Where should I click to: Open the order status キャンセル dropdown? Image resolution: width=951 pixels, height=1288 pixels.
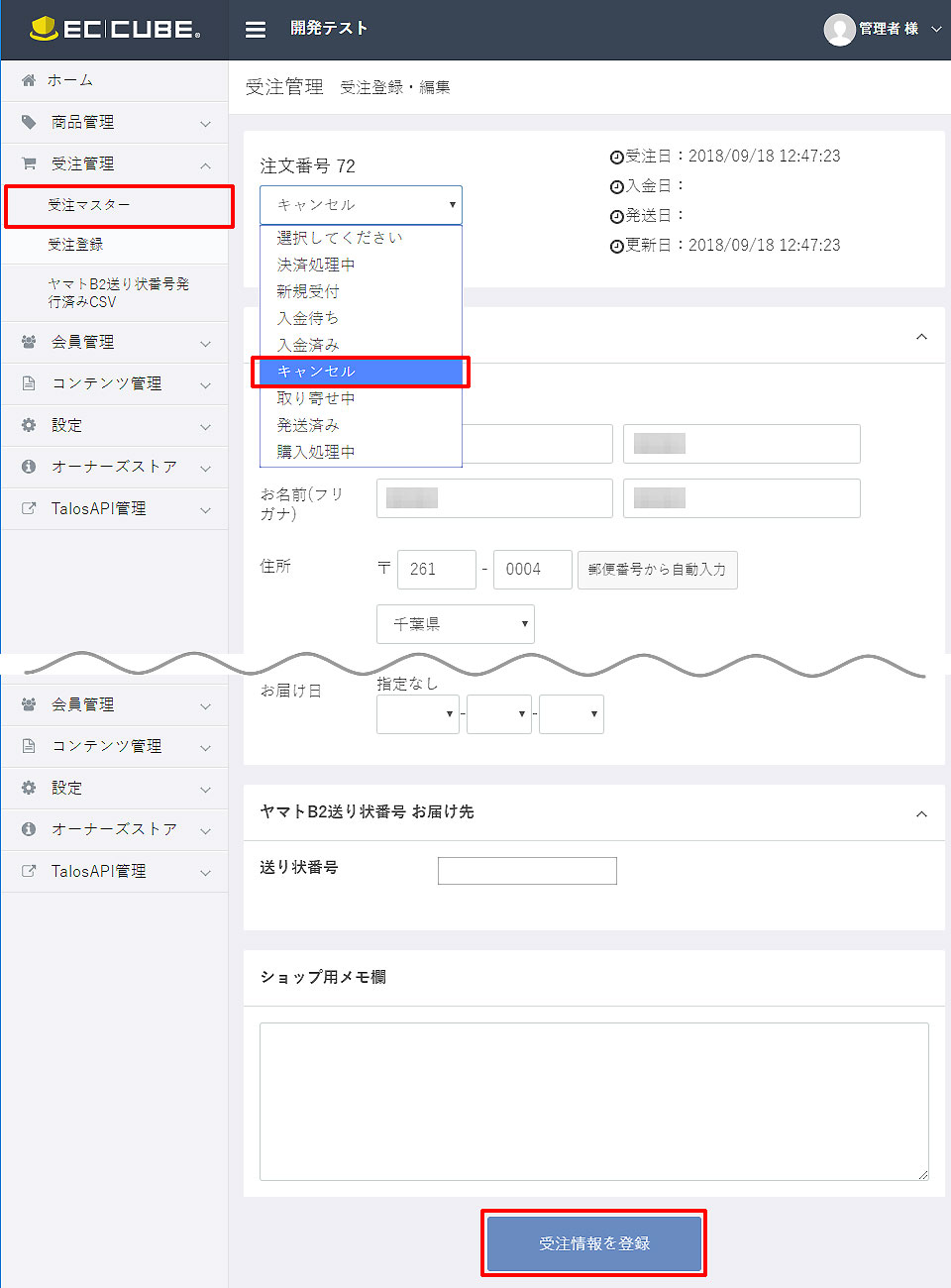361,205
